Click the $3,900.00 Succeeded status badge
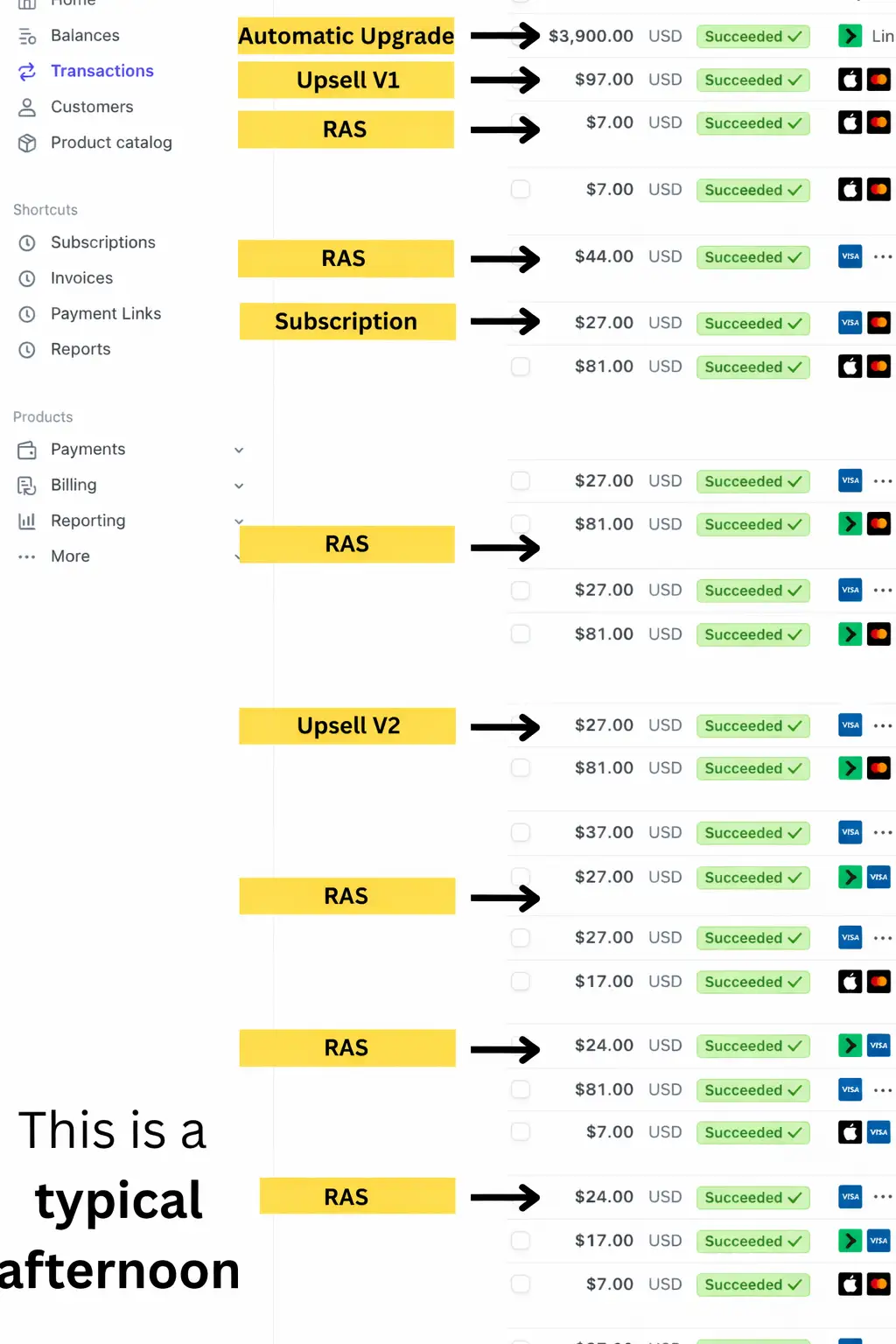The image size is (896, 1344). [x=752, y=36]
